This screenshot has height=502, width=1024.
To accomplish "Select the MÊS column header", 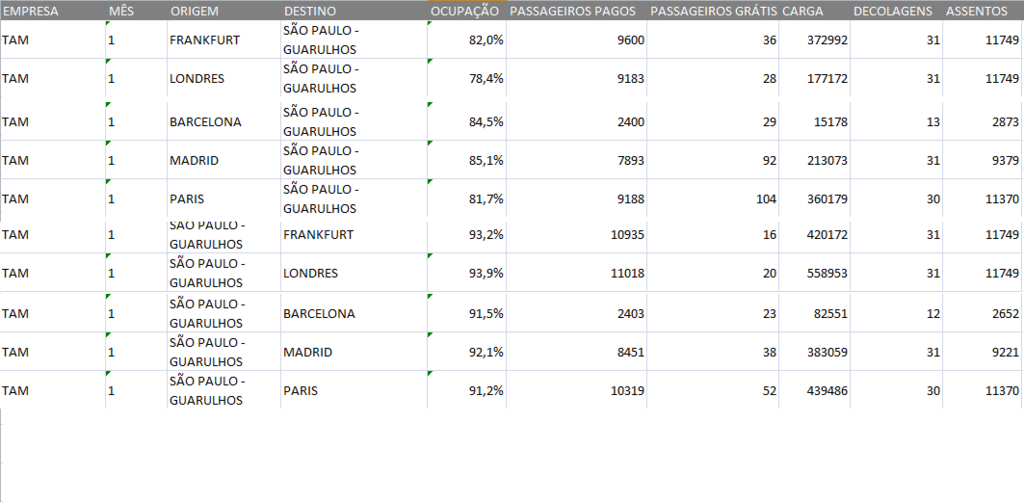I will click(136, 11).
